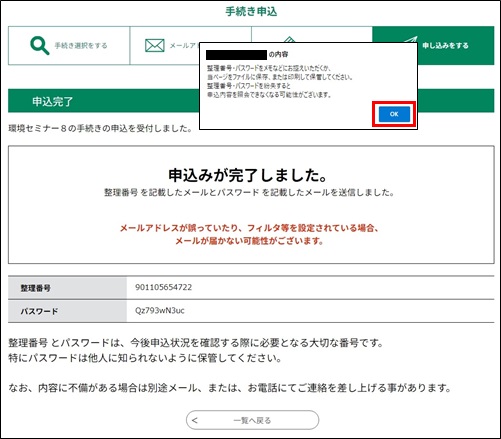Click the dialog message about 整理番号・パスワード
The image size is (501, 439).
[x=280, y=81]
